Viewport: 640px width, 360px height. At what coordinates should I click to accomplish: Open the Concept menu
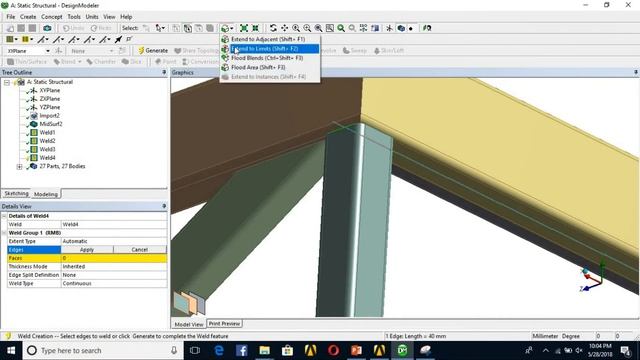(x=52, y=17)
